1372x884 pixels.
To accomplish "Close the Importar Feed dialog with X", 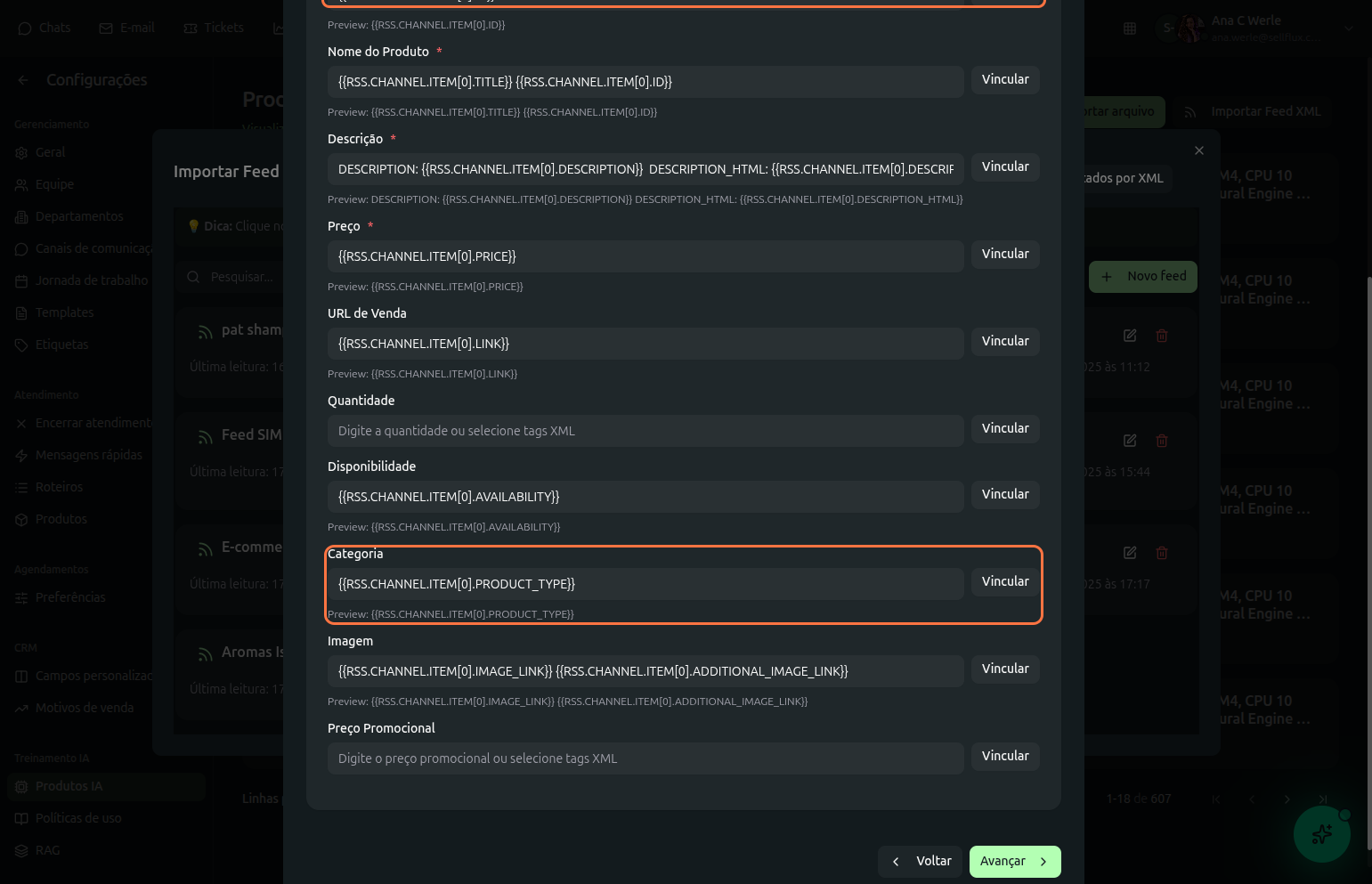I will [1199, 150].
